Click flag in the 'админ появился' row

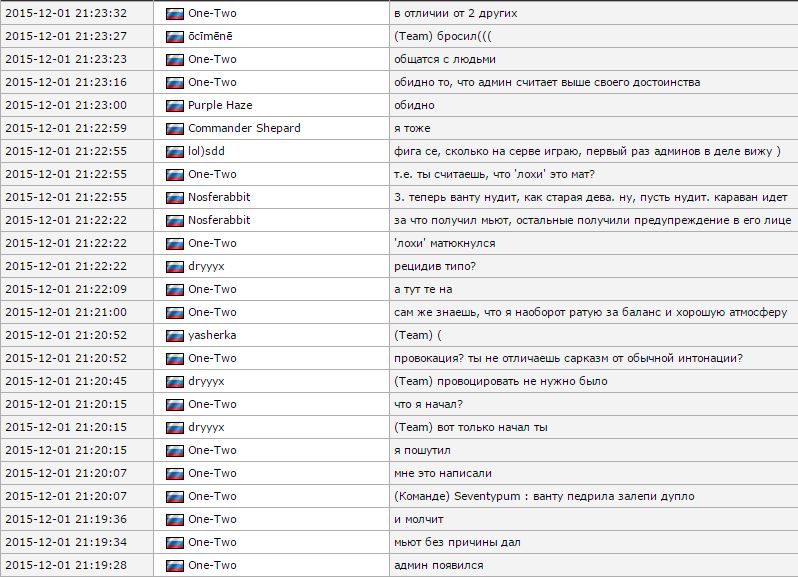point(175,565)
